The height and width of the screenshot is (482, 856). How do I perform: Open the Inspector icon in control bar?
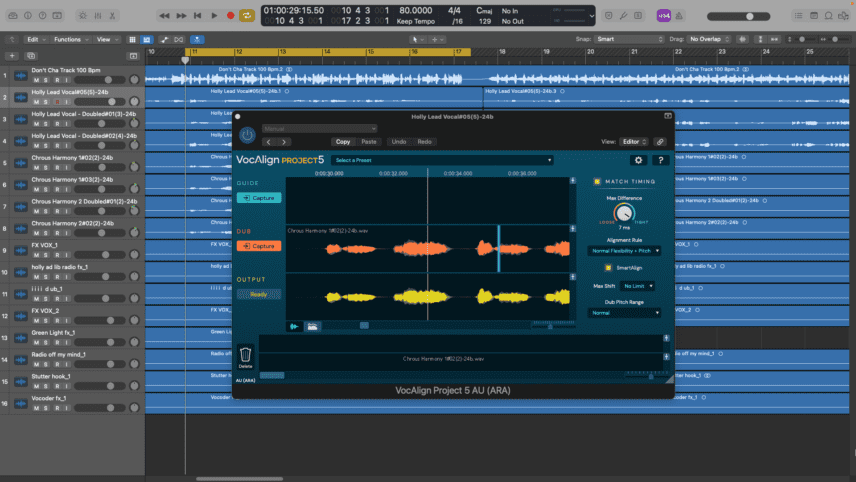click(28, 16)
